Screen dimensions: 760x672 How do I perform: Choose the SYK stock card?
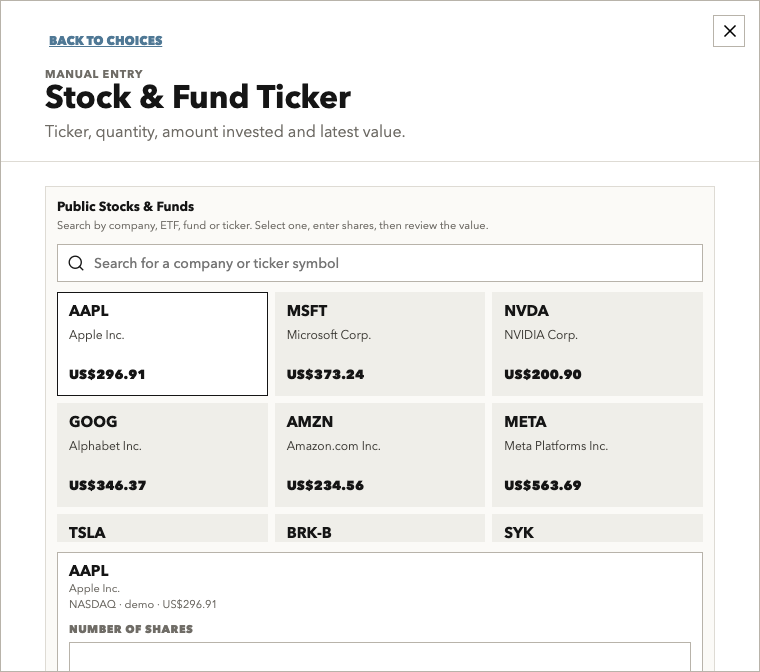tap(597, 528)
